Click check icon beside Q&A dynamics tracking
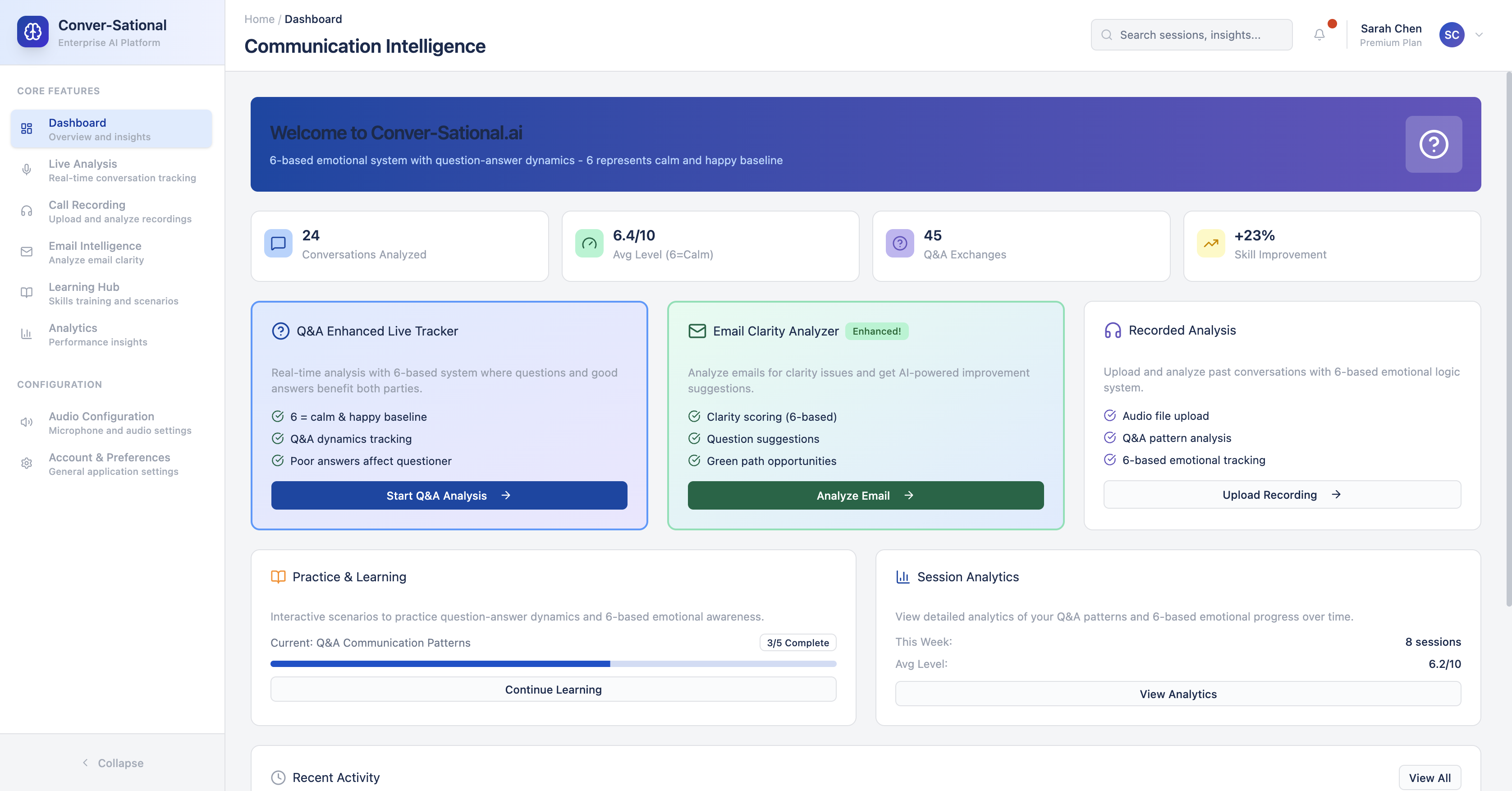 [x=278, y=439]
